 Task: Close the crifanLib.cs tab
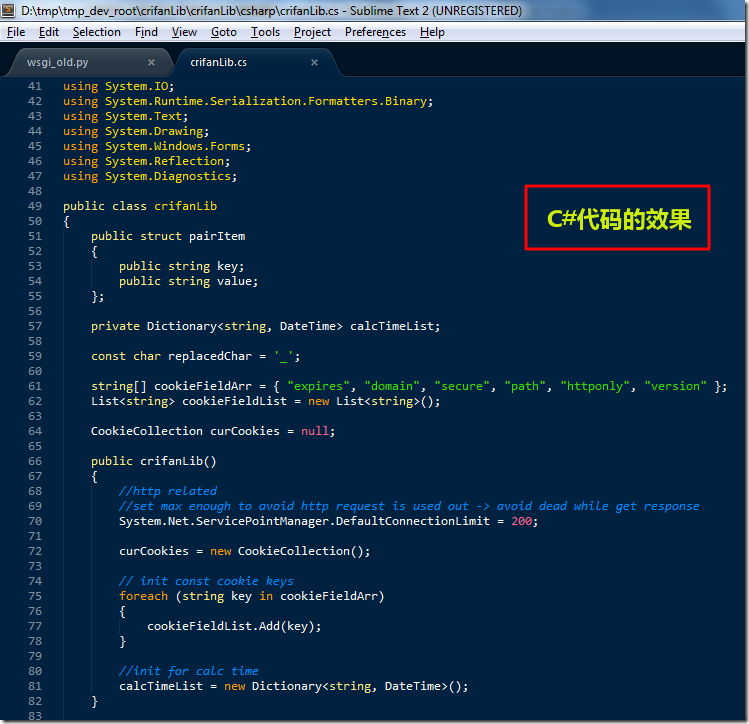[314, 63]
